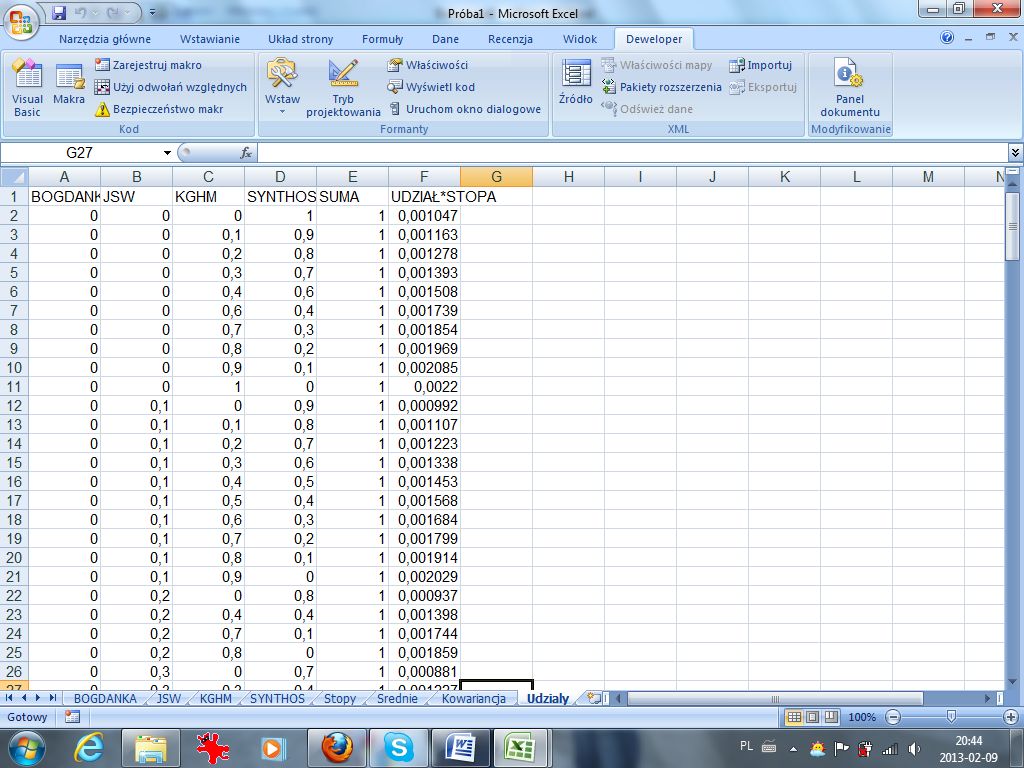Image resolution: width=1024 pixels, height=768 pixels.
Task: Click Uruchom okno dialogowe
Action: 464,109
